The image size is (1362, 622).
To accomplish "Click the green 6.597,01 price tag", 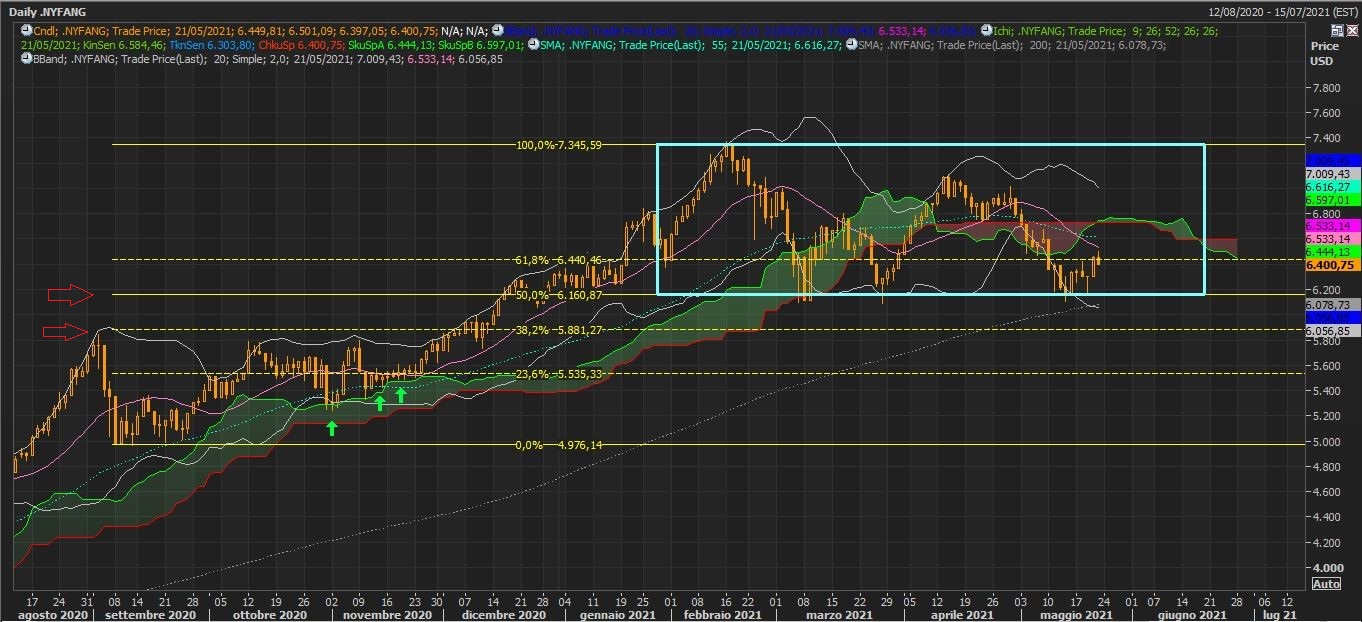I will (1332, 200).
